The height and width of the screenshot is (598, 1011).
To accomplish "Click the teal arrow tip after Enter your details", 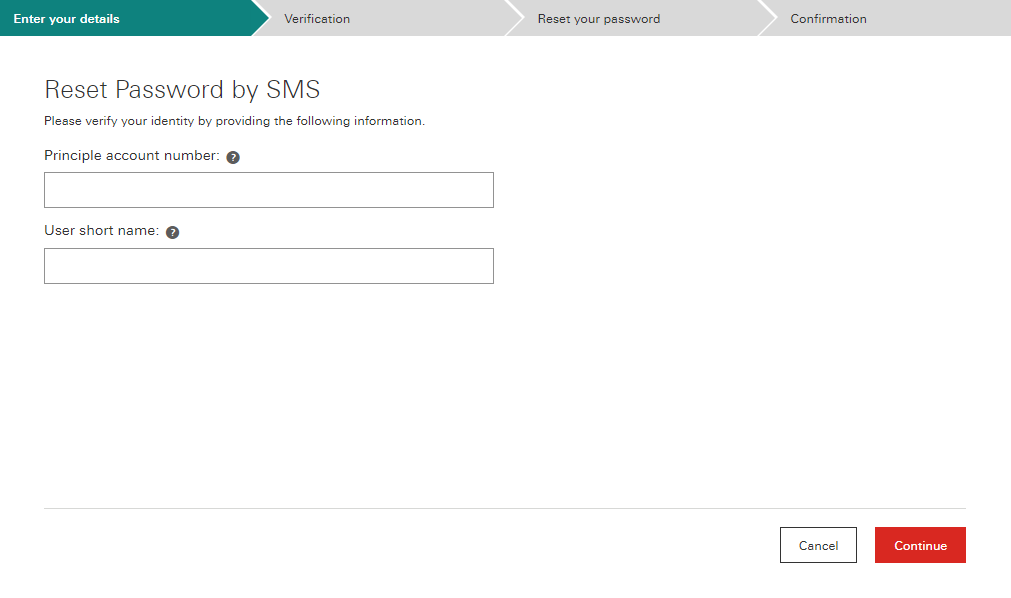I will (x=260, y=18).
